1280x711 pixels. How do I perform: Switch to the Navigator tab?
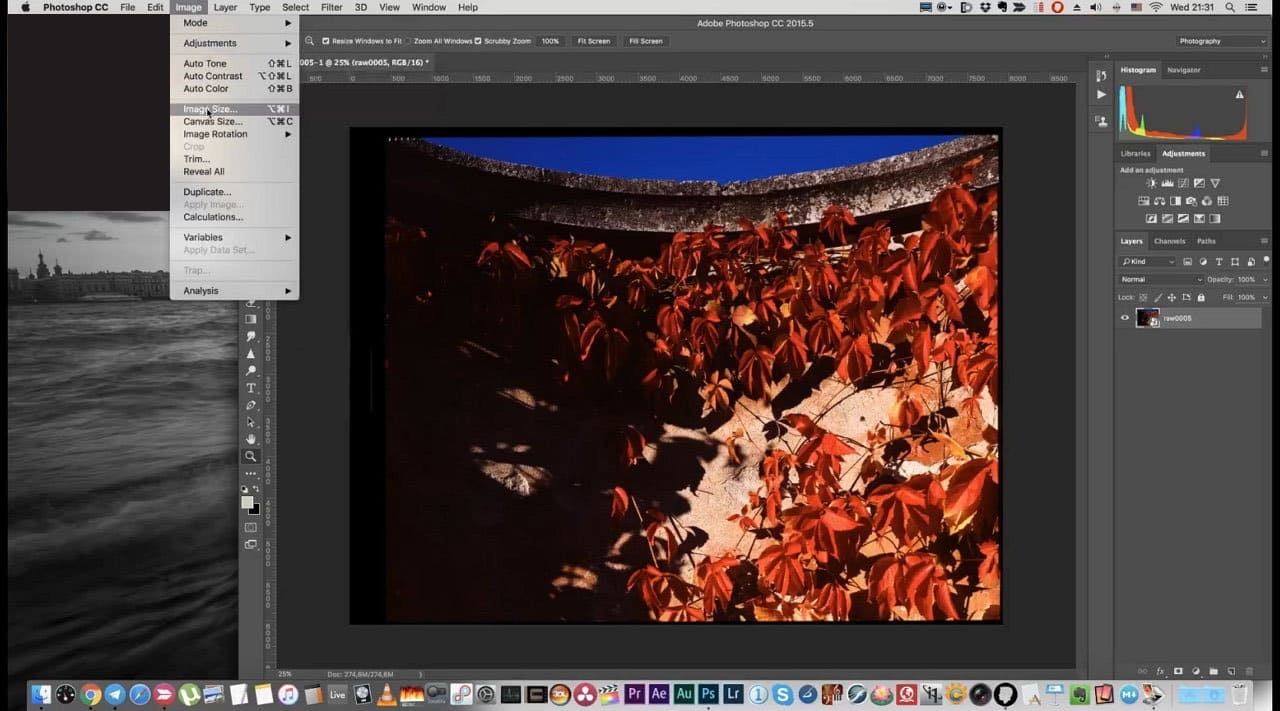click(1184, 70)
